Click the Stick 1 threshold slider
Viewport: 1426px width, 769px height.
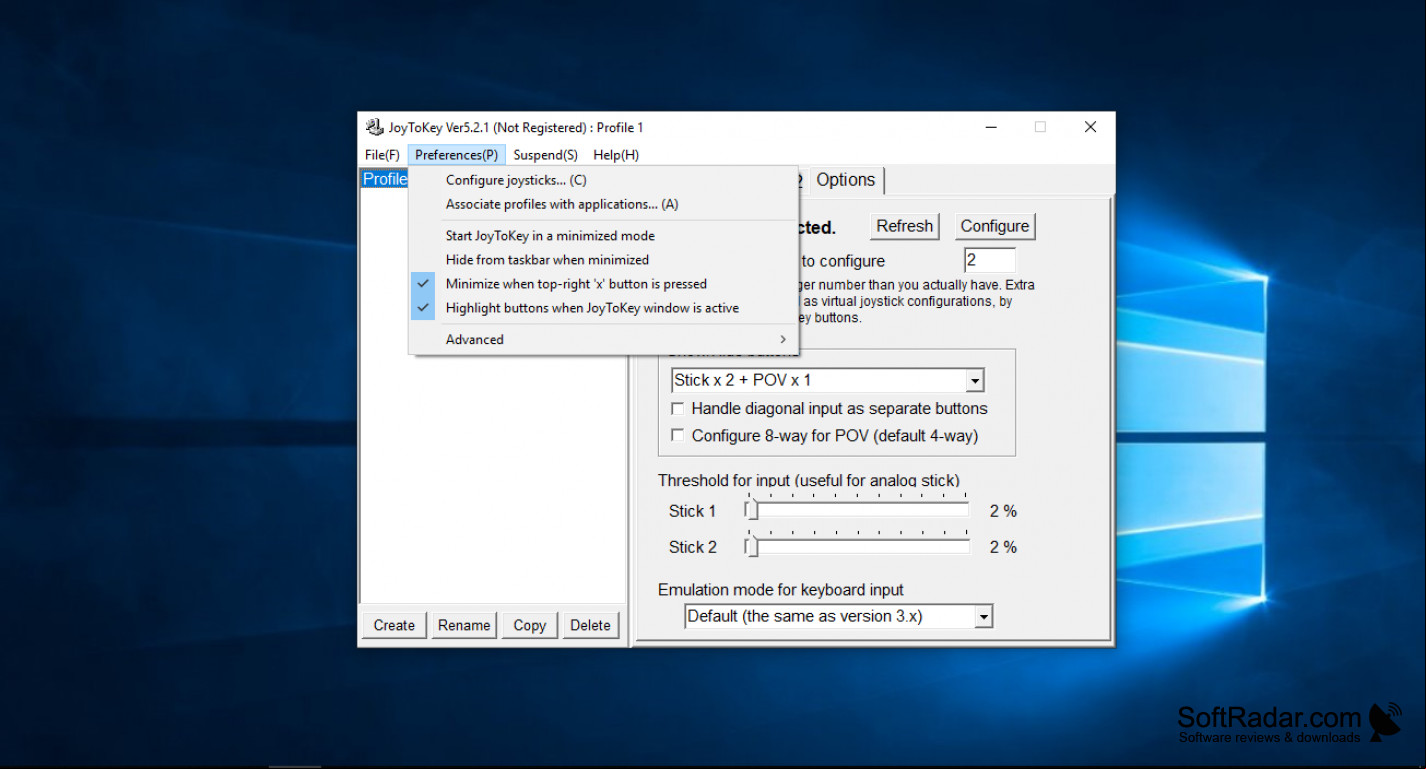coord(857,511)
